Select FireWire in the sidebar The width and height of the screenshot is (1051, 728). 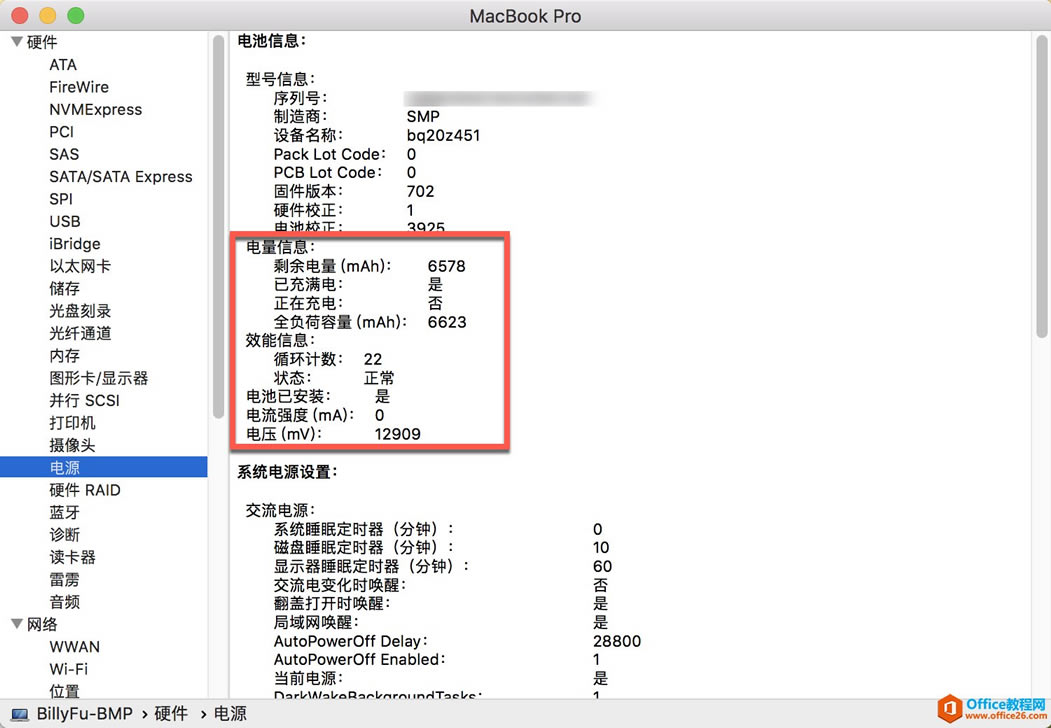(78, 87)
